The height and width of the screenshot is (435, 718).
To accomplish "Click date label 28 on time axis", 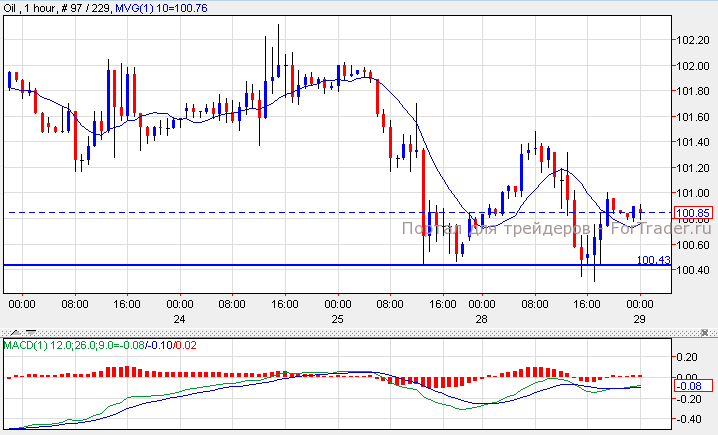I will pyautogui.click(x=481, y=317).
